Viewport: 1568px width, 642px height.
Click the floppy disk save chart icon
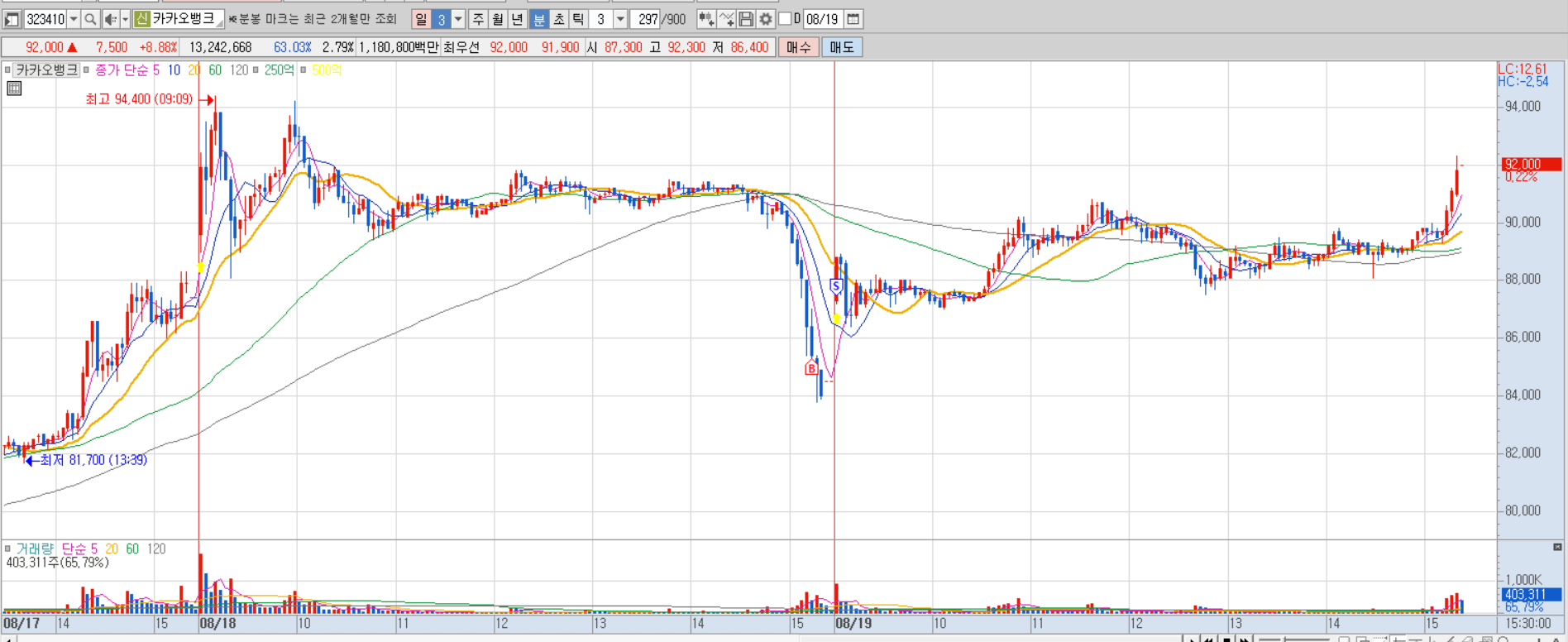(746, 19)
